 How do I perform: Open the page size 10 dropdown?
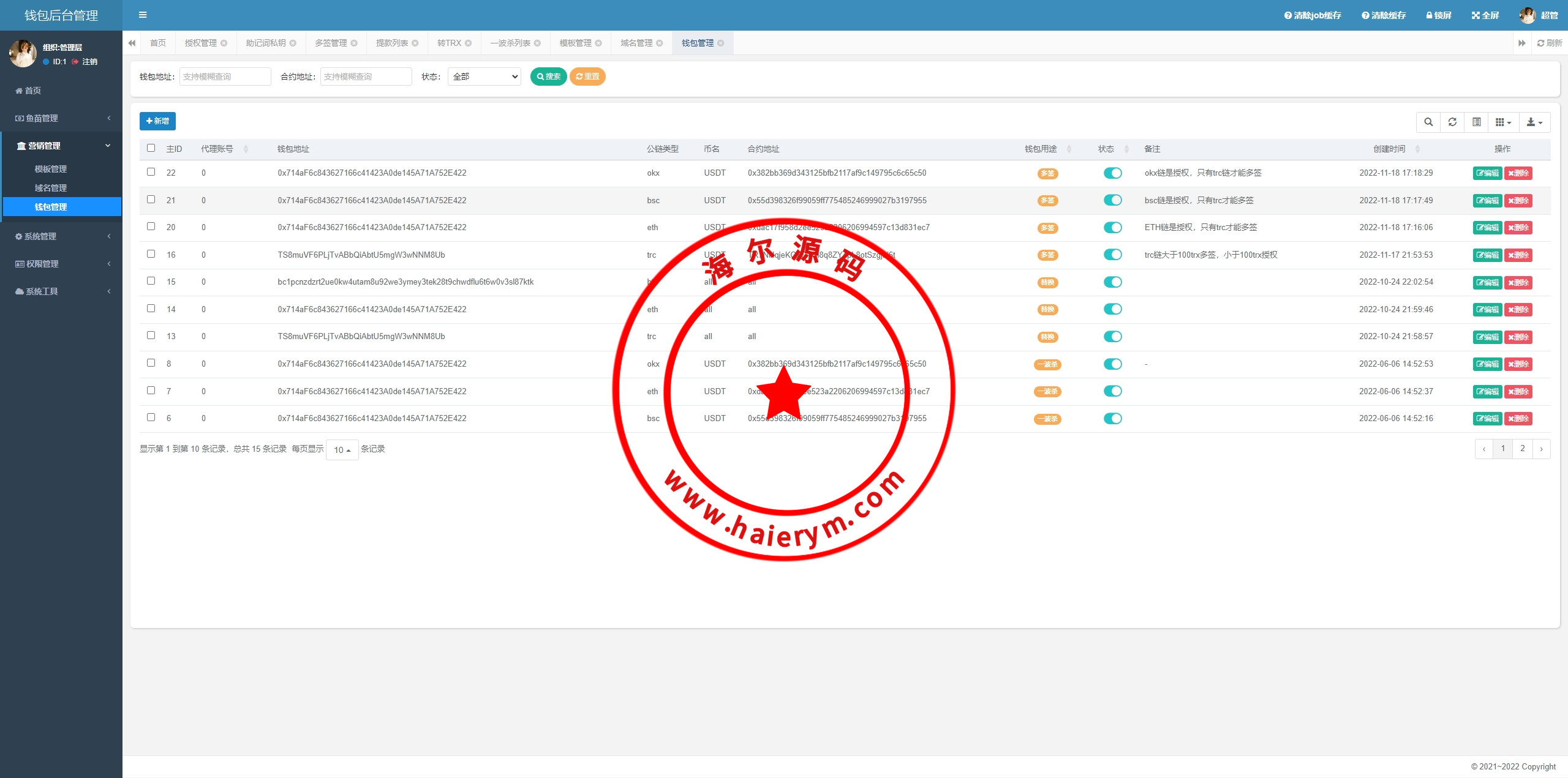tap(342, 450)
